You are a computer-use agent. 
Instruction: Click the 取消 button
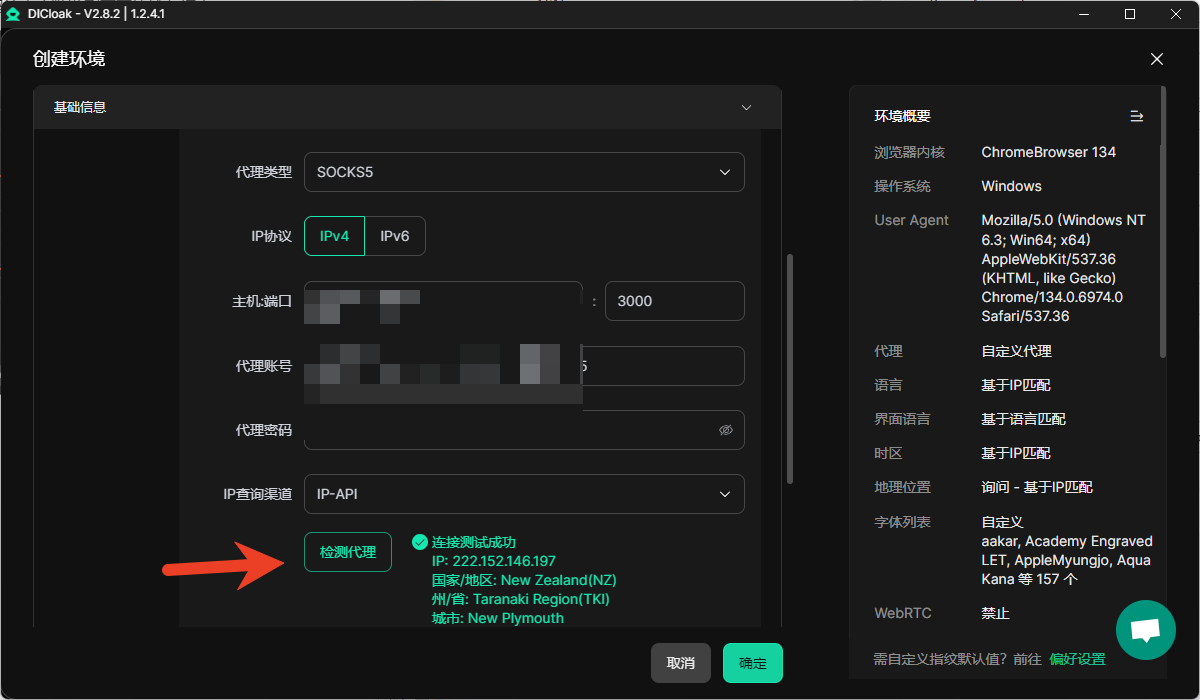680,663
